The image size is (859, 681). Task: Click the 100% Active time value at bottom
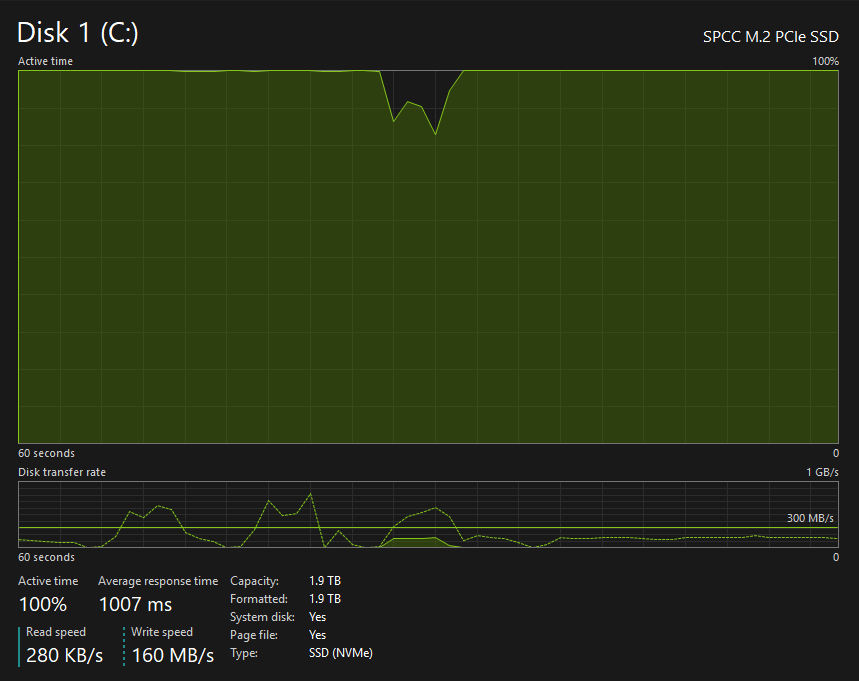click(x=43, y=604)
